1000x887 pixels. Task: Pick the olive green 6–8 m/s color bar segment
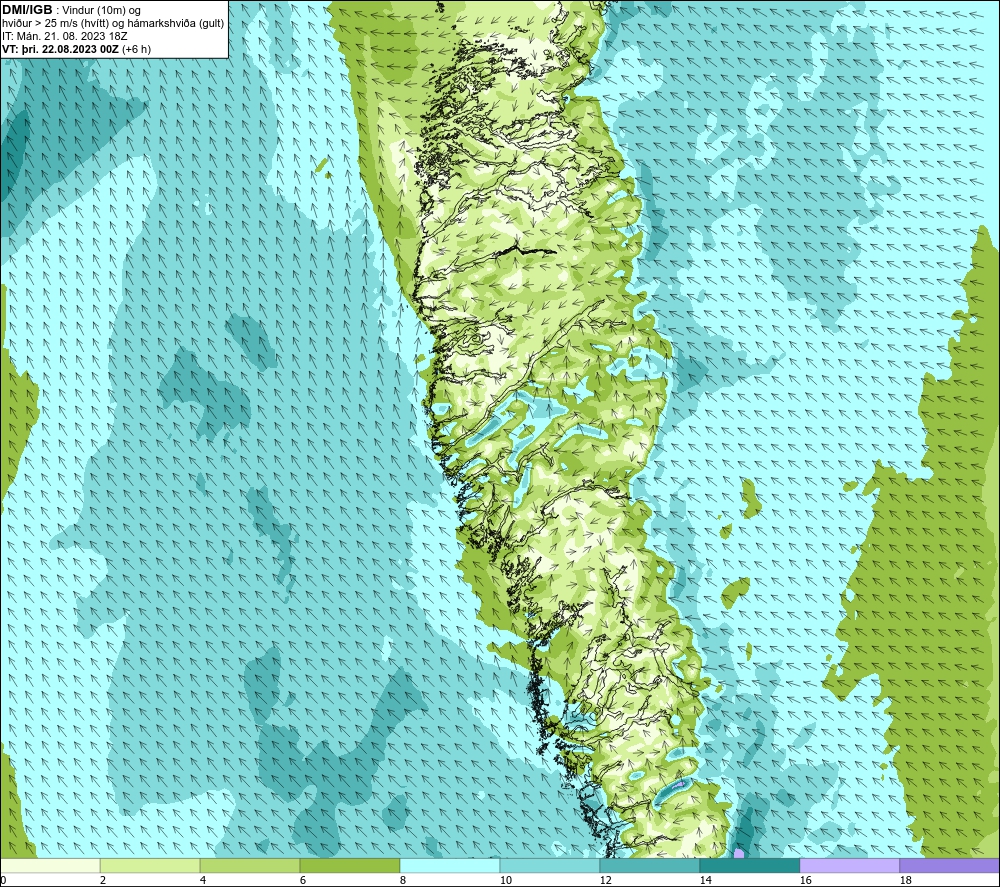[349, 865]
